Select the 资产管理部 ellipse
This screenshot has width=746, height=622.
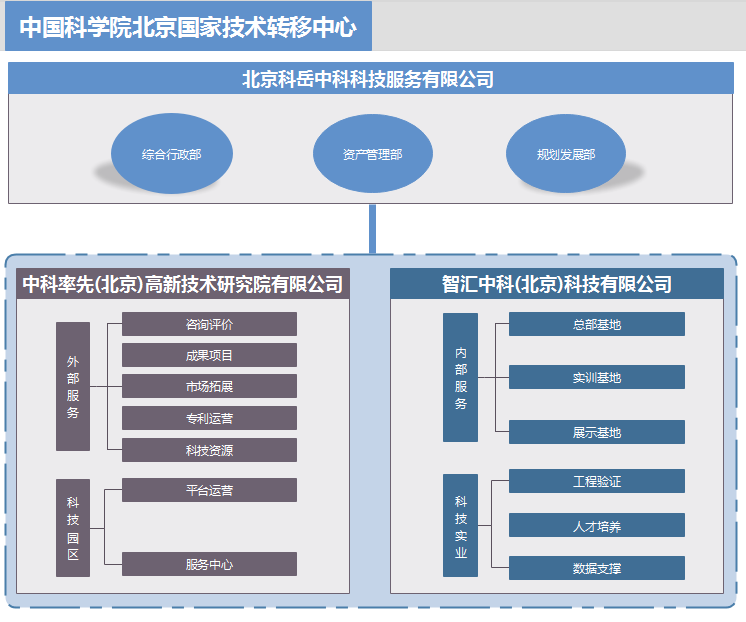point(372,155)
